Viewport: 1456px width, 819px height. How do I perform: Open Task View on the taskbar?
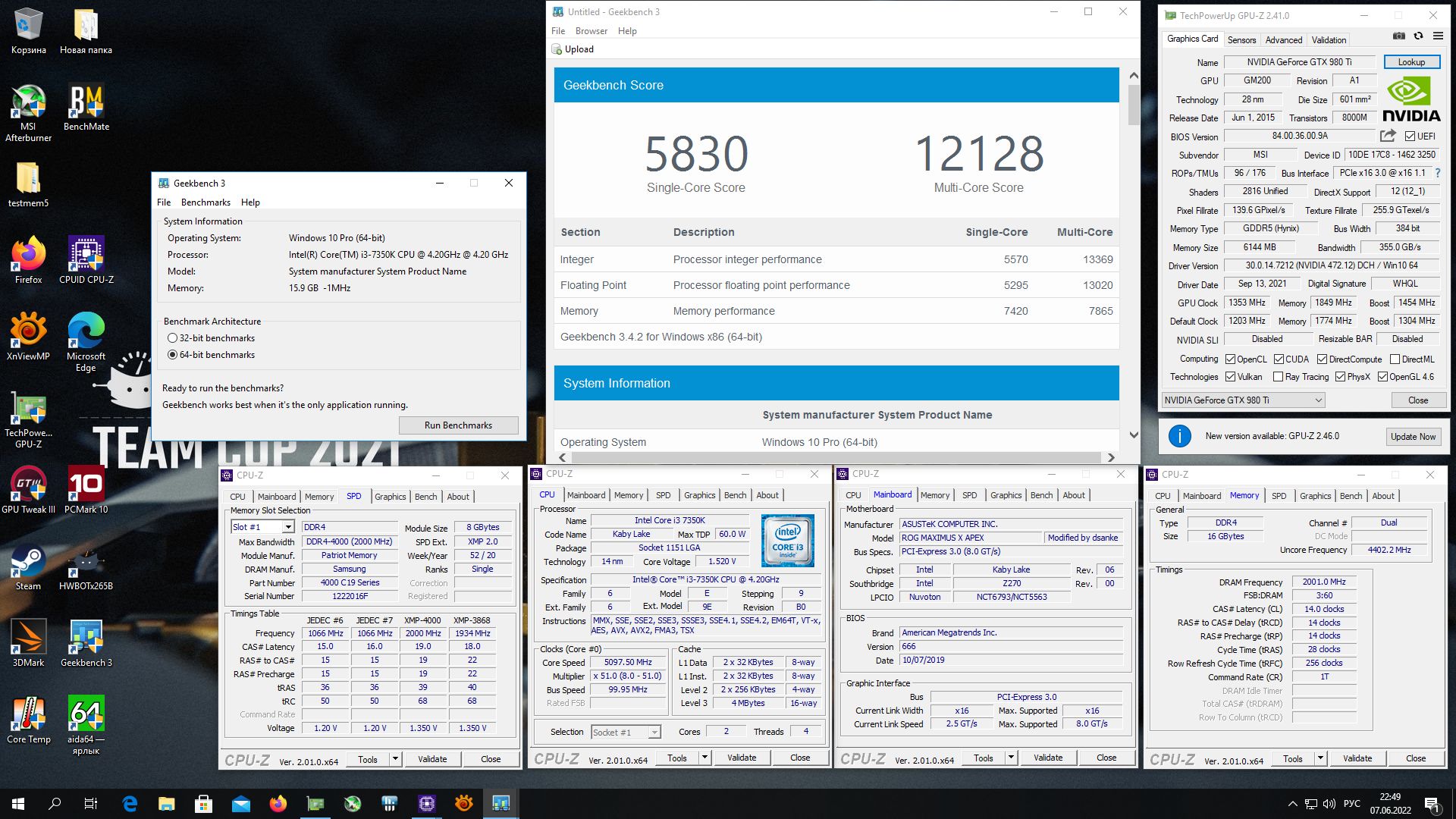click(91, 804)
